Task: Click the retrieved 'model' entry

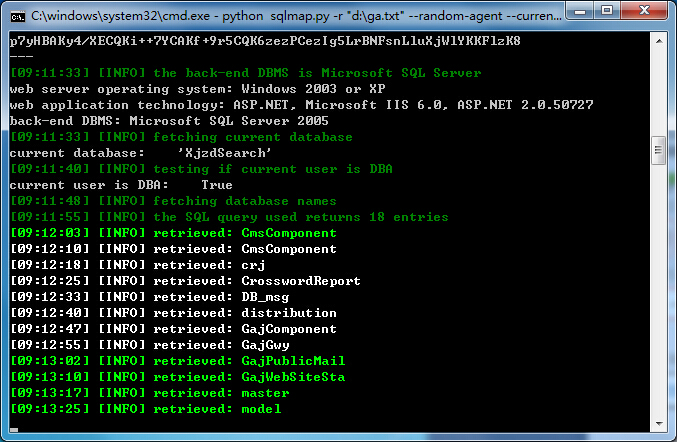Action: point(261,409)
